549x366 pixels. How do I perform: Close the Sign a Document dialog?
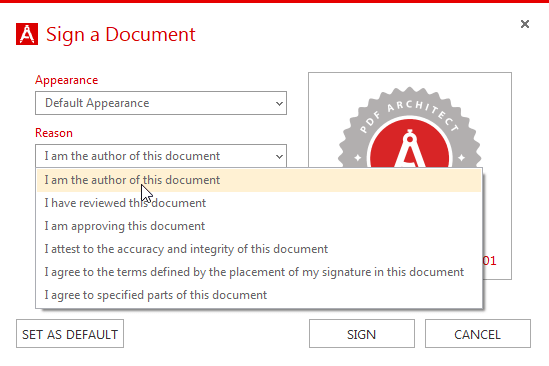click(x=524, y=24)
